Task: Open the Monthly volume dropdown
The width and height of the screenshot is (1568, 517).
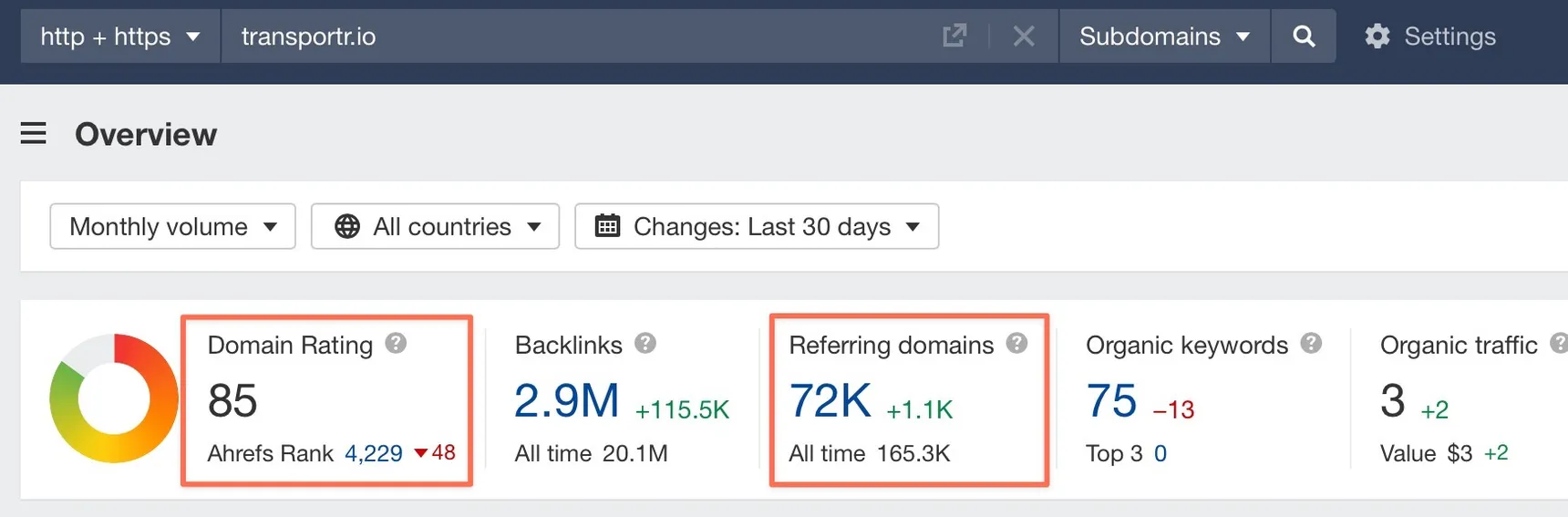Action: point(173,226)
